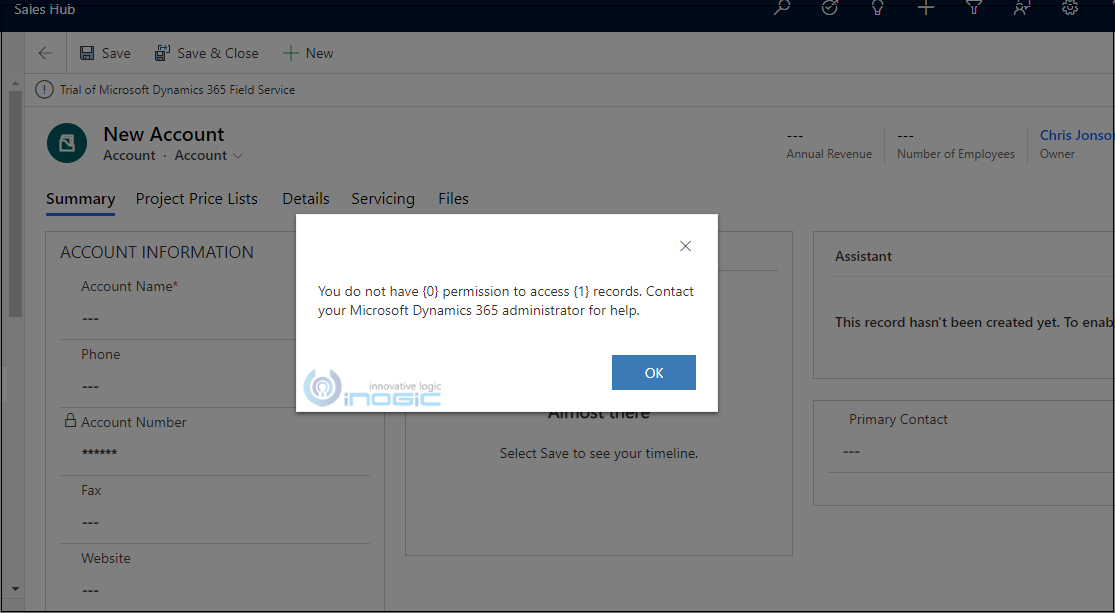Switch to the Project Price Lists tab

click(197, 199)
